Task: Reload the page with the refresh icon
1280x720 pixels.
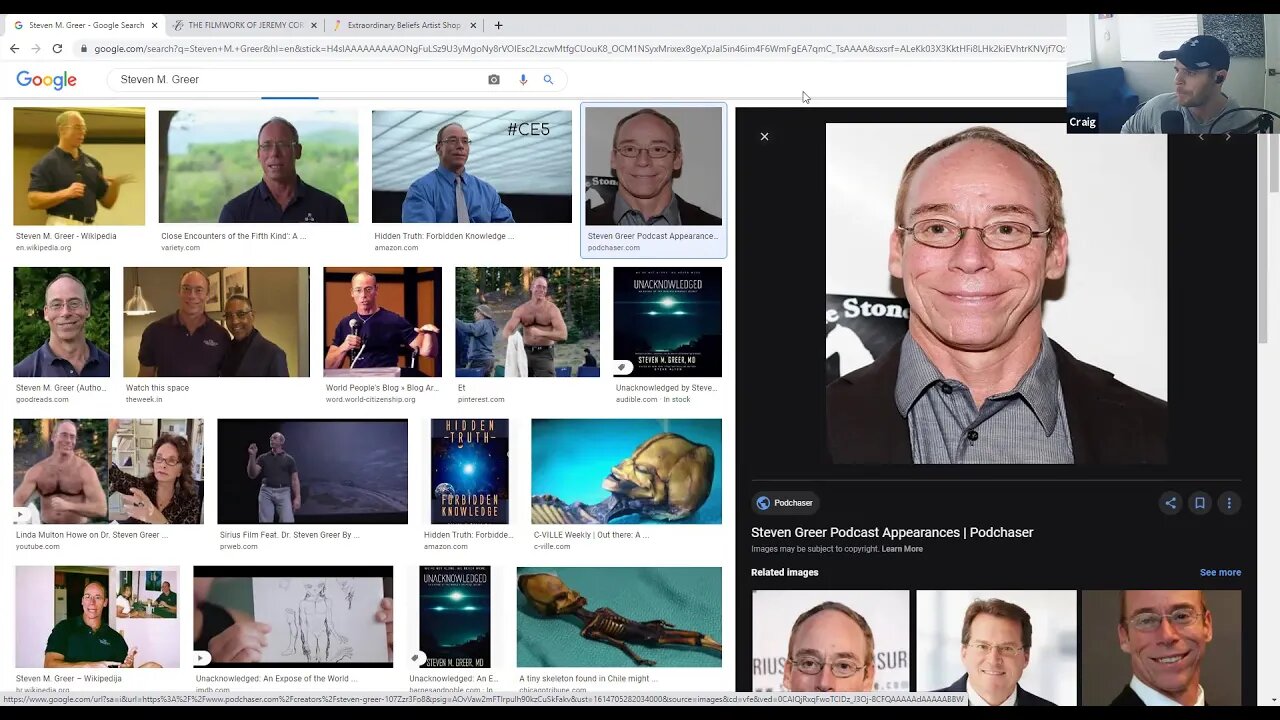Action: (57, 48)
